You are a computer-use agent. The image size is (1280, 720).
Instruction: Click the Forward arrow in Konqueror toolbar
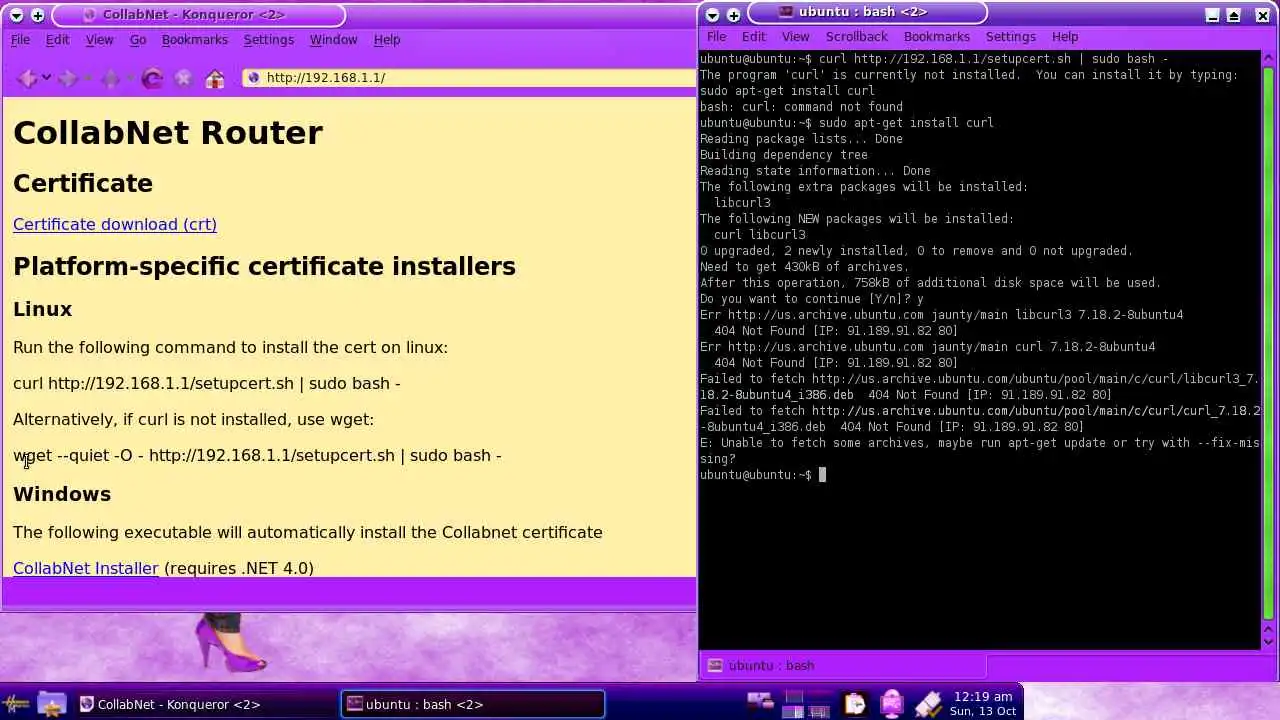pos(68,78)
